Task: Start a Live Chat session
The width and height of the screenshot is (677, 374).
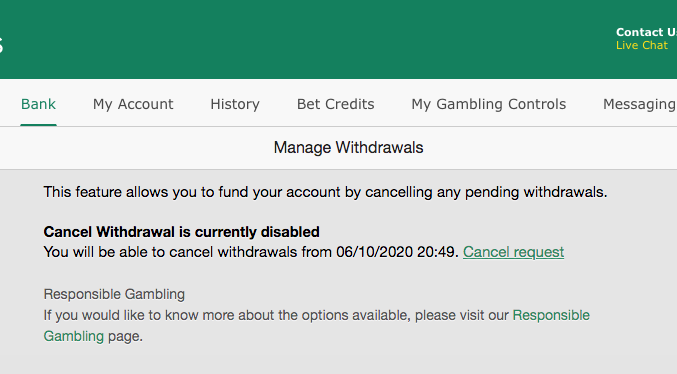Action: pyautogui.click(x=642, y=45)
